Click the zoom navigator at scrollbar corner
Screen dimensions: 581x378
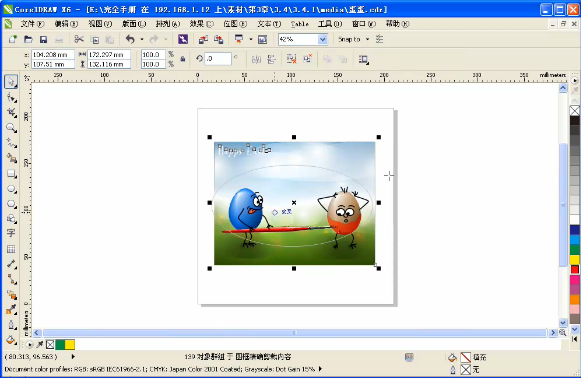(562, 332)
